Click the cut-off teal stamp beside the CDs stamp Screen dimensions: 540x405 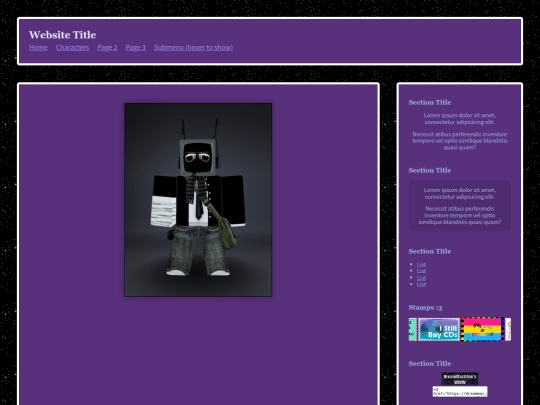tap(413, 330)
